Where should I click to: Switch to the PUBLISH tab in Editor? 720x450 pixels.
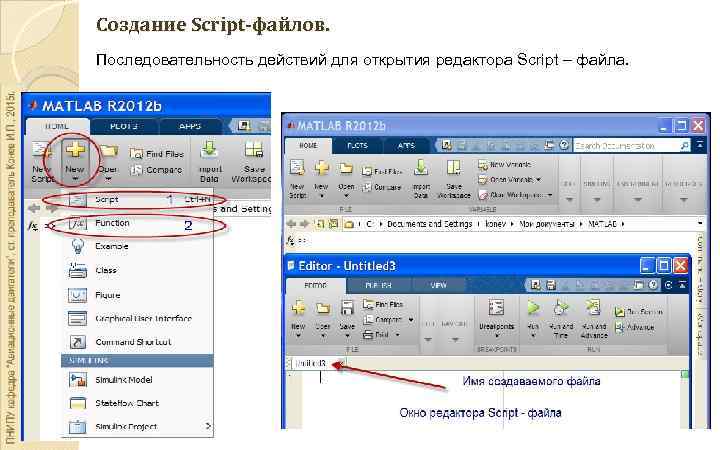[x=378, y=285]
